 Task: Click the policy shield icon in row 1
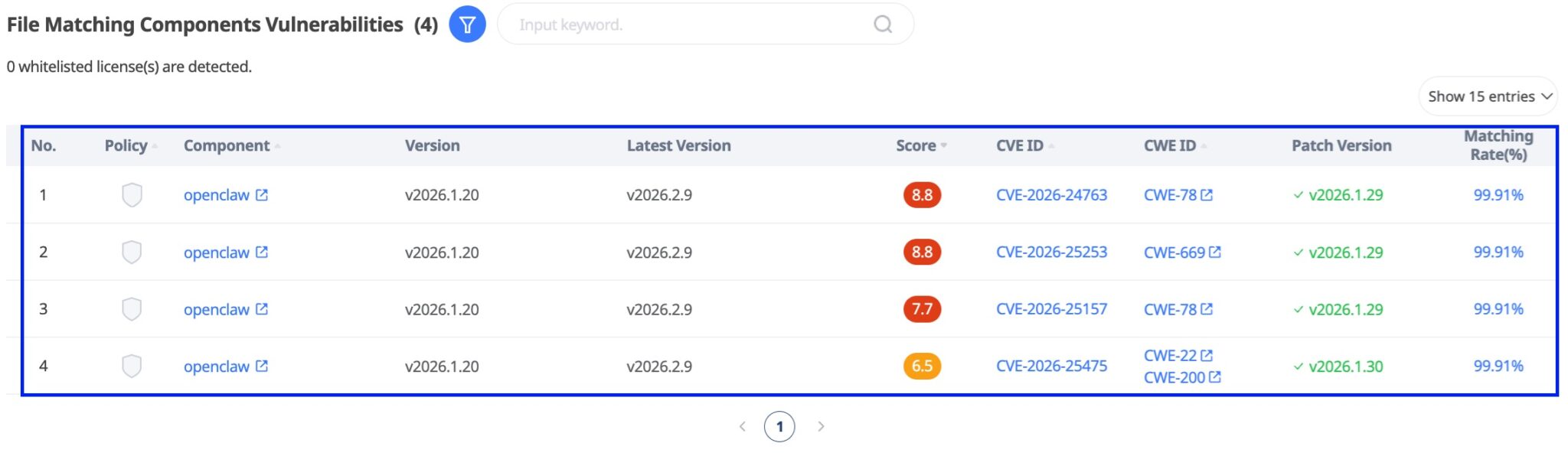[x=132, y=195]
